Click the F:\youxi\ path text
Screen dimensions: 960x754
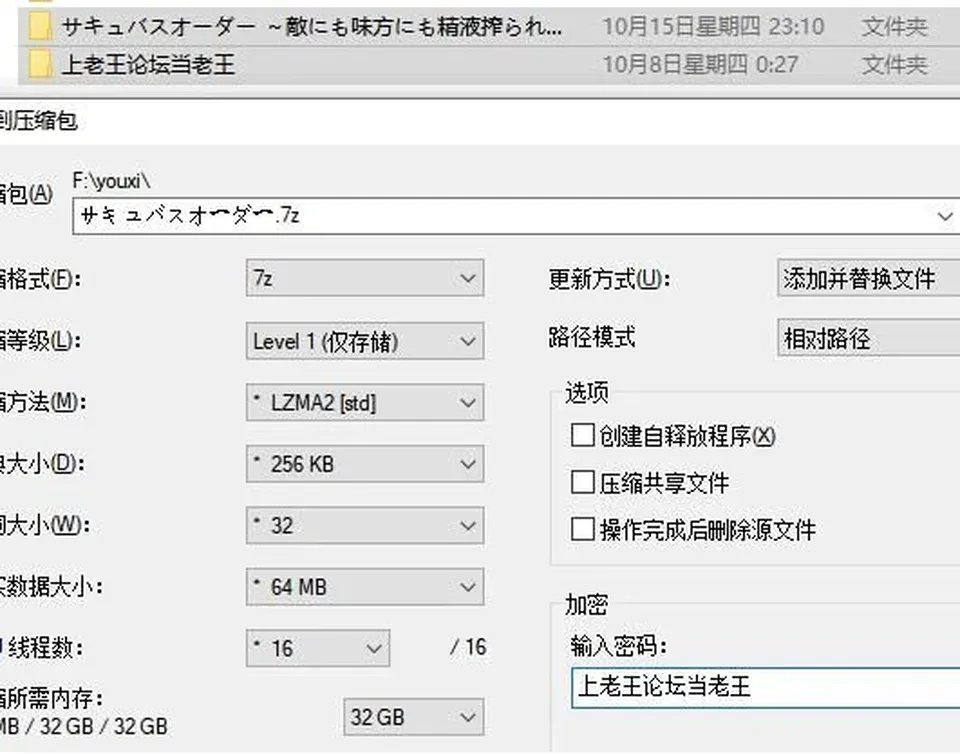tap(111, 181)
